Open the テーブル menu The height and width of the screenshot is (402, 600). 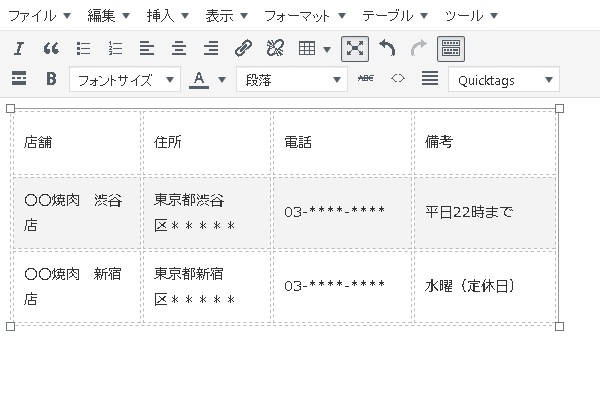coord(395,16)
